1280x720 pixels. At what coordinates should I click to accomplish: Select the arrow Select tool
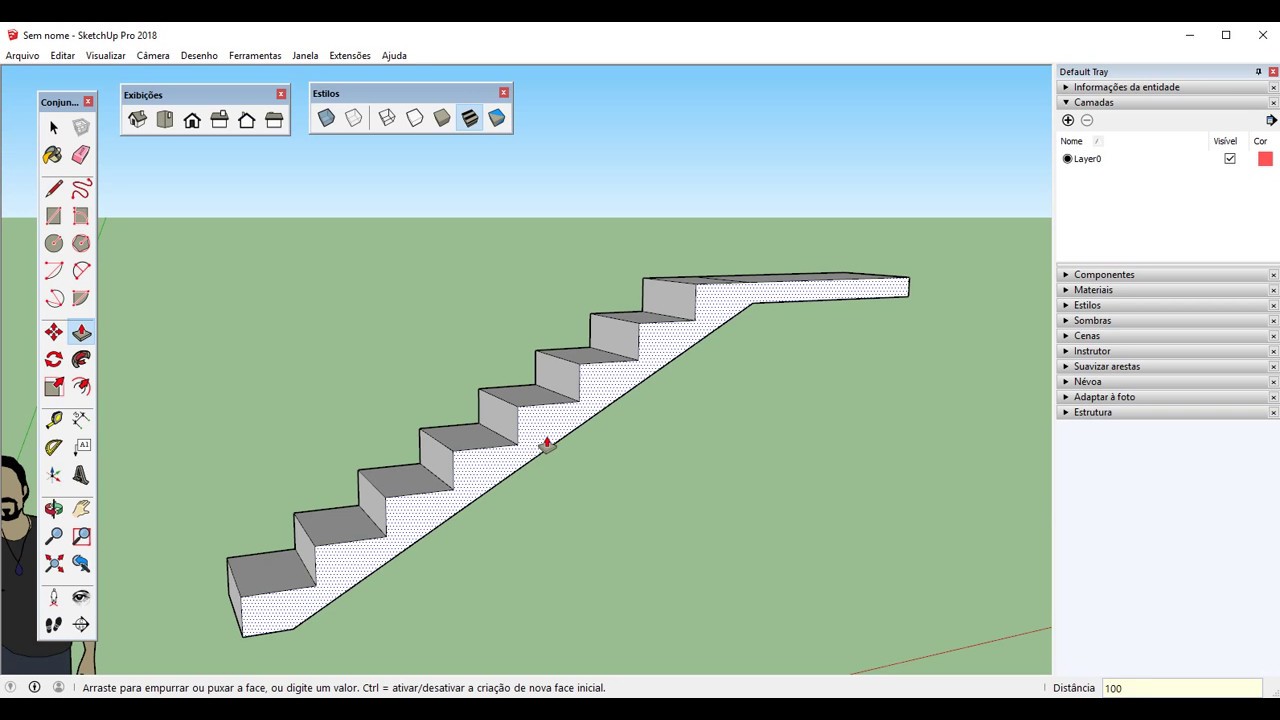pyautogui.click(x=54, y=127)
